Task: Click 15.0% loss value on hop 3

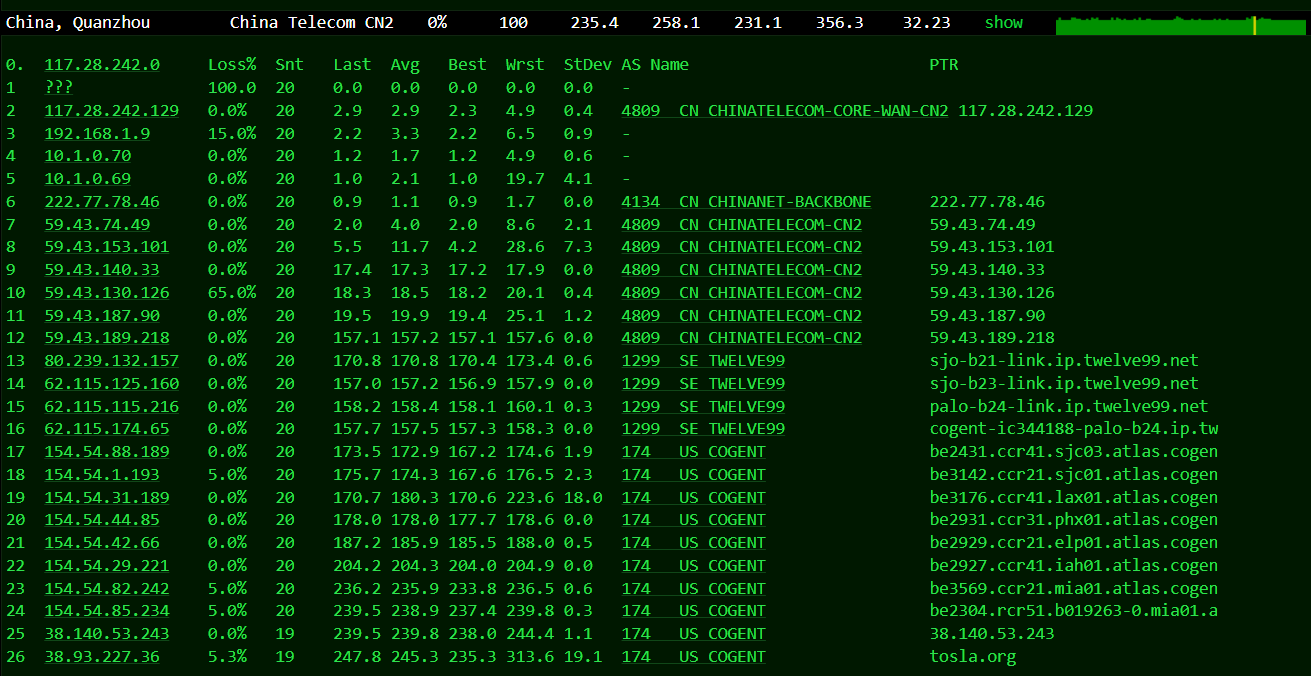Action: pos(232,133)
